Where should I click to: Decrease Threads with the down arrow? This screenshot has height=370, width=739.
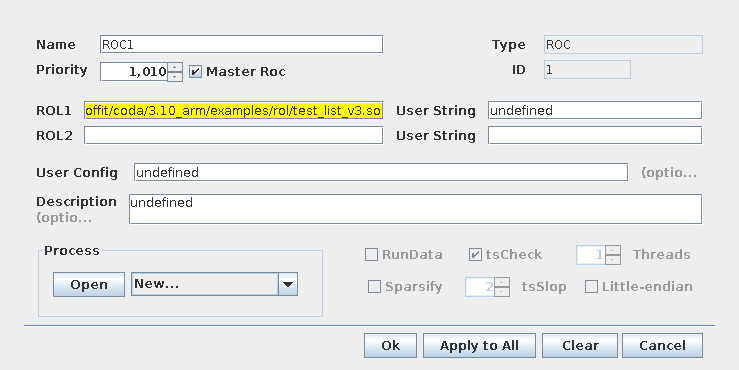click(x=613, y=260)
